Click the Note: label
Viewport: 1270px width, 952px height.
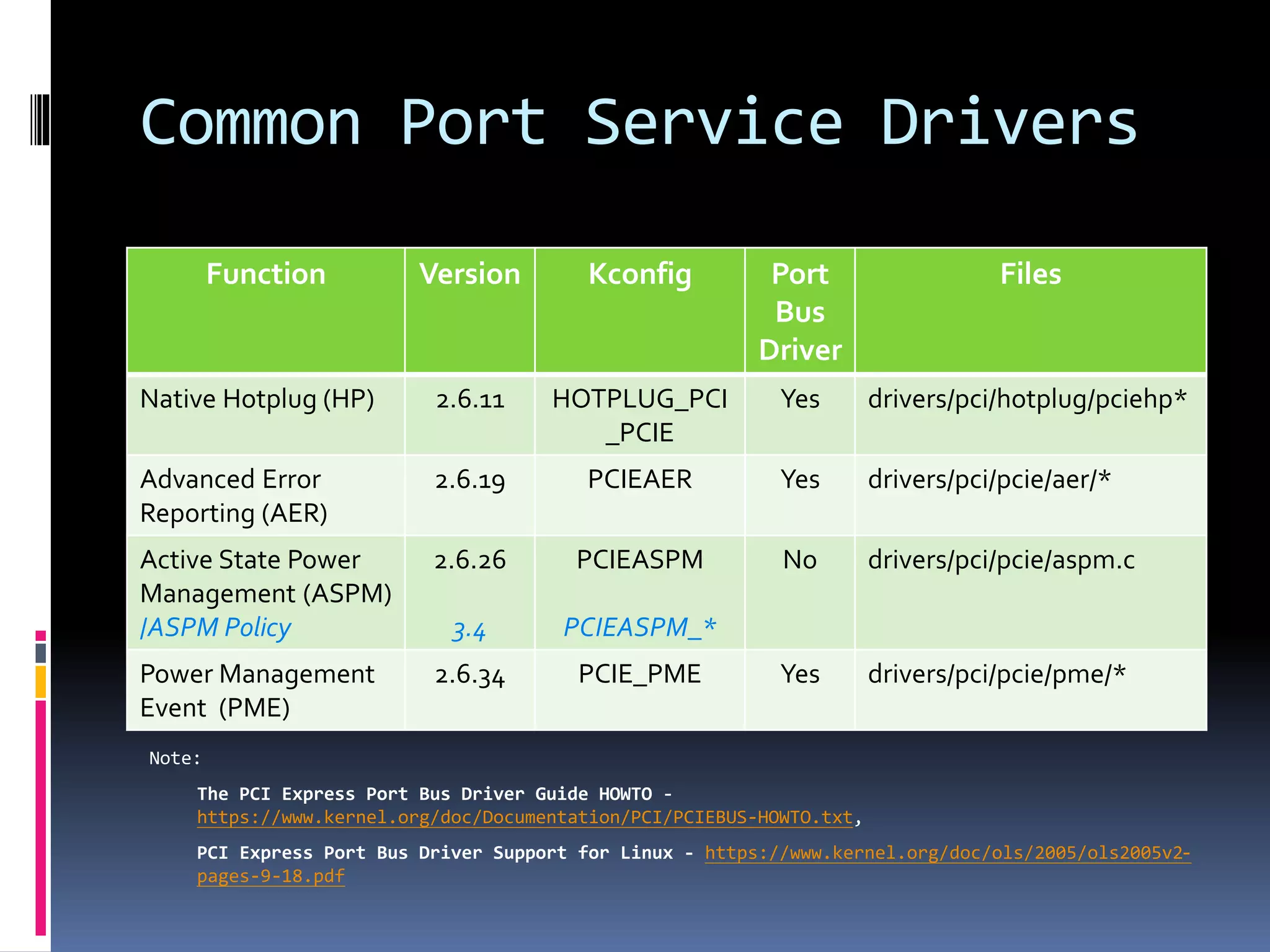[175, 758]
